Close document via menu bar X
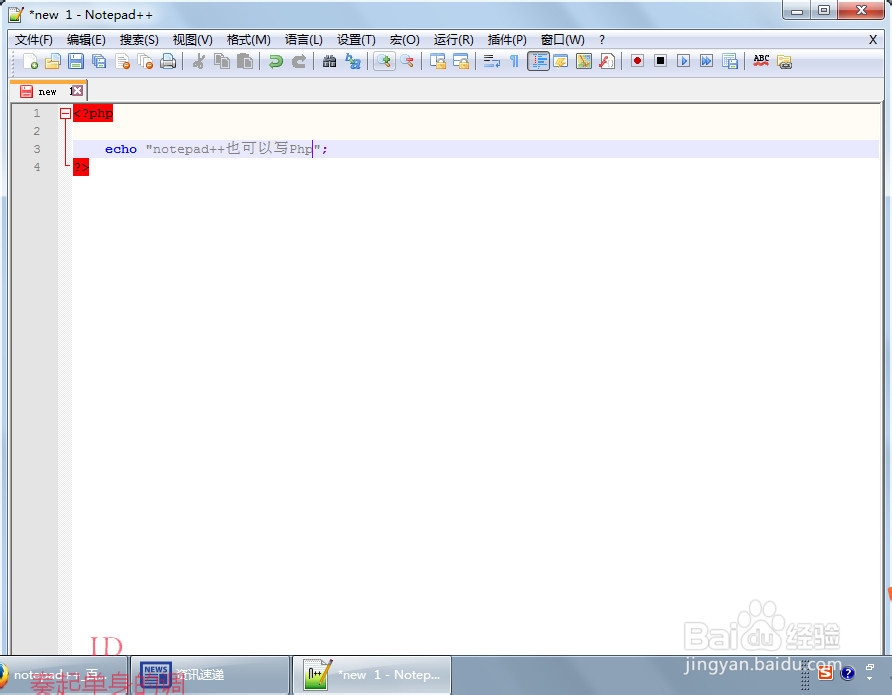This screenshot has width=892, height=695. point(873,40)
